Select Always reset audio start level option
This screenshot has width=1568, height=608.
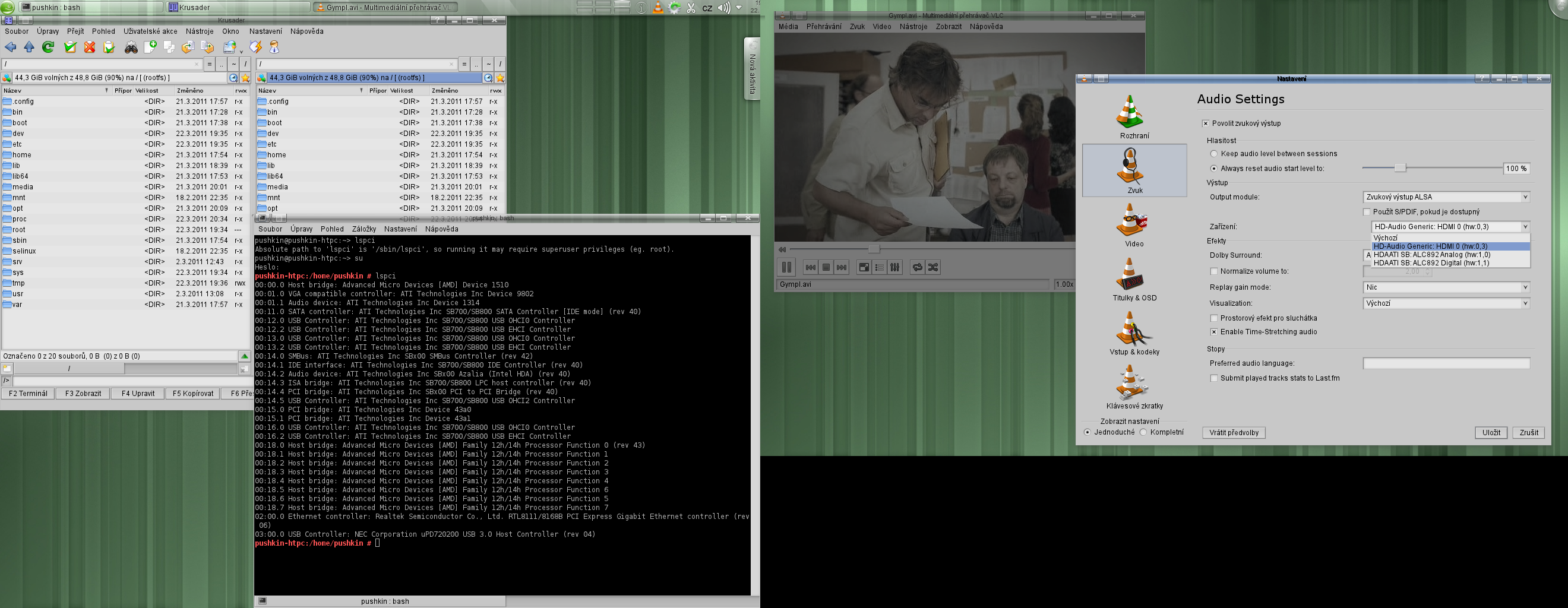[x=1214, y=169]
